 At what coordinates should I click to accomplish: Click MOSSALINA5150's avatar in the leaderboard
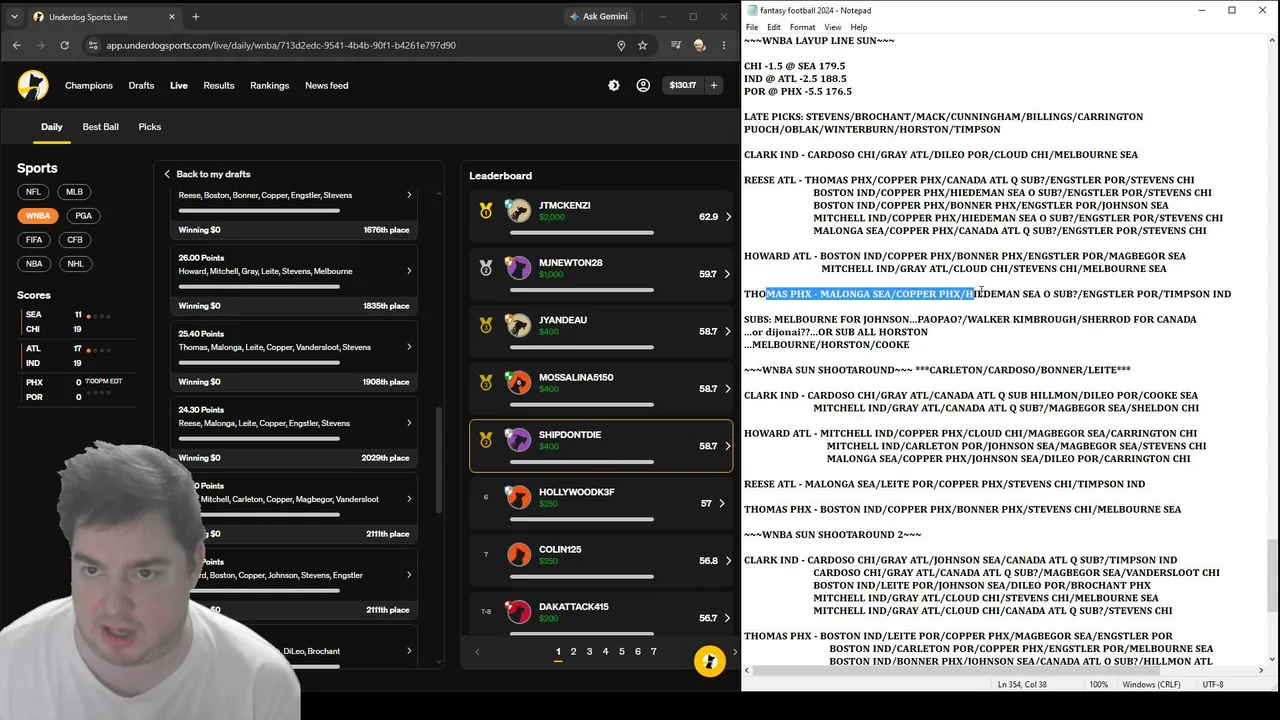518,383
